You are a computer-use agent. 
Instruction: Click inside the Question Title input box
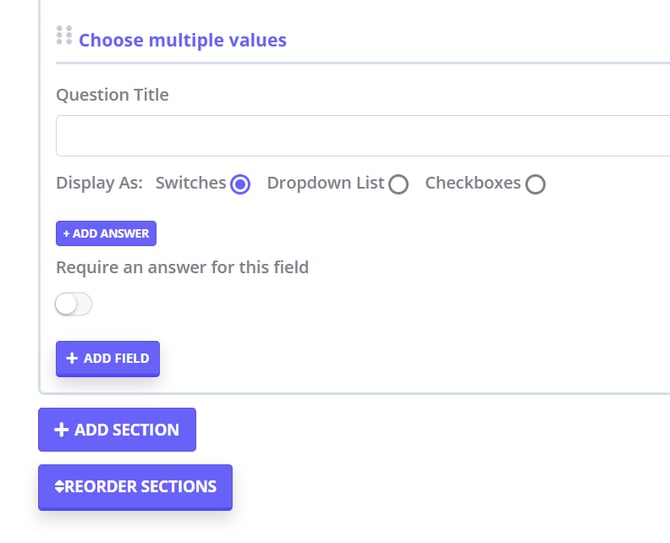tap(360, 136)
